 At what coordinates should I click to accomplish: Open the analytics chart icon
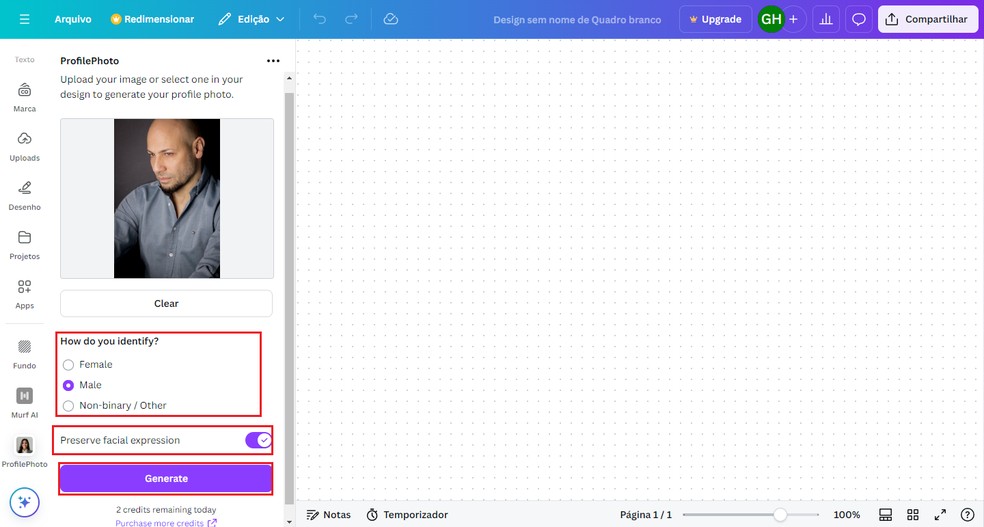click(x=826, y=19)
